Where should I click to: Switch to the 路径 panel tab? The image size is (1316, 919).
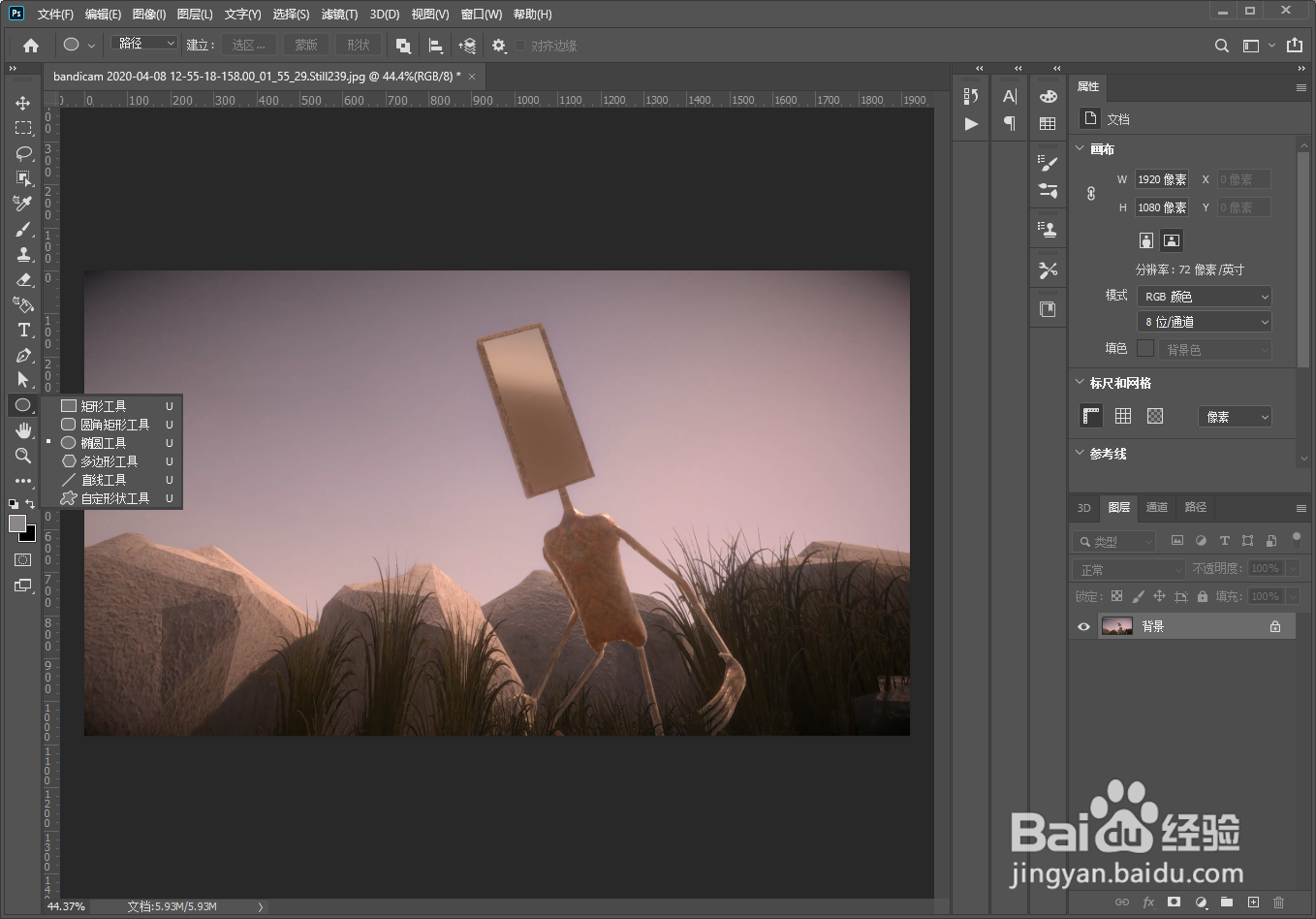coord(1196,507)
